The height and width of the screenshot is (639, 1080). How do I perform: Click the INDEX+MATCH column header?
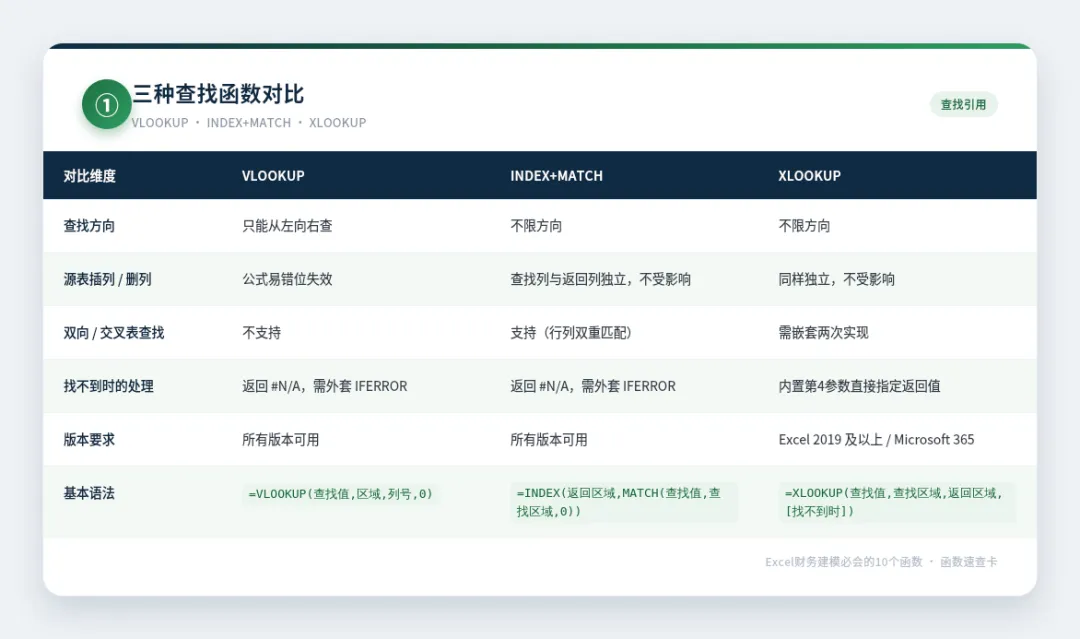click(x=556, y=176)
